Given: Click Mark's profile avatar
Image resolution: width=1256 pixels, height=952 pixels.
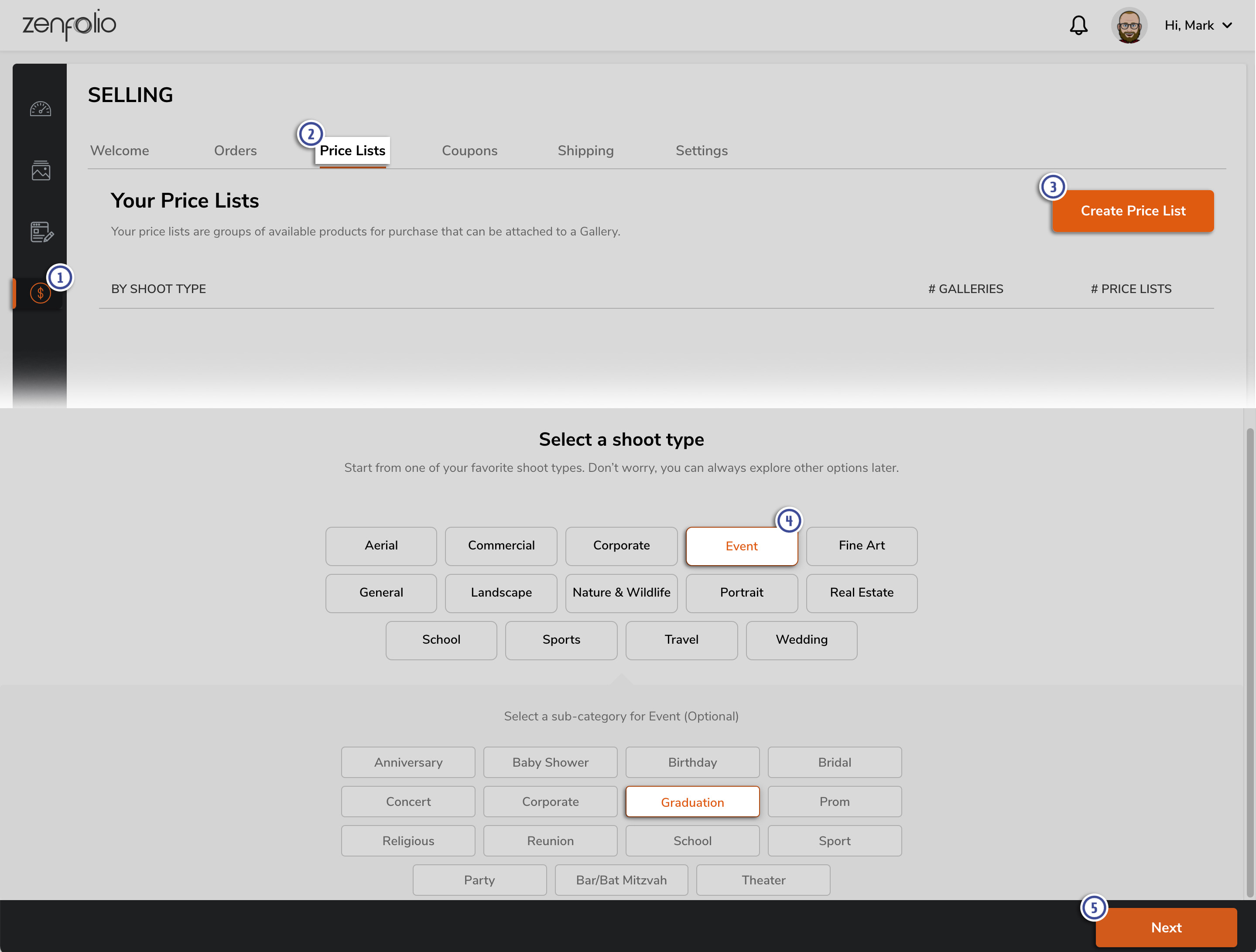Looking at the screenshot, I should [1129, 26].
